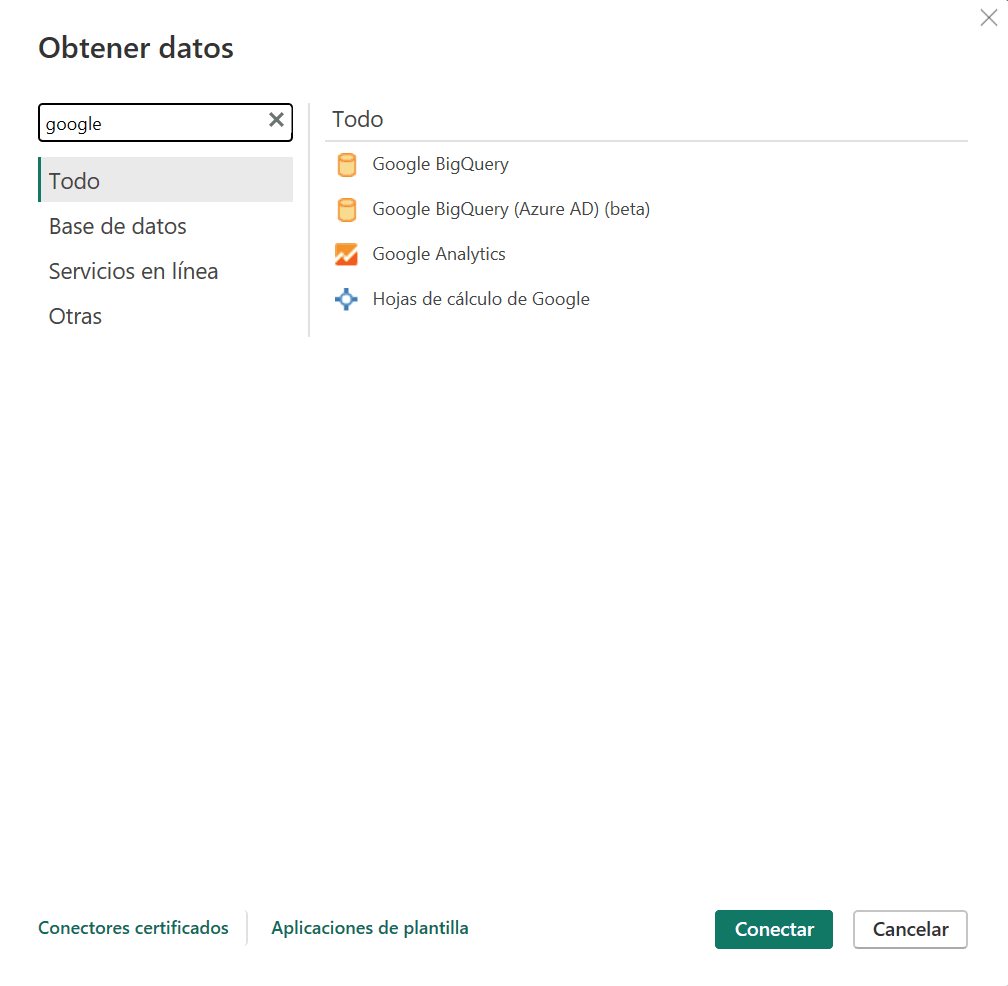Select the Servicios en línea category

click(133, 271)
